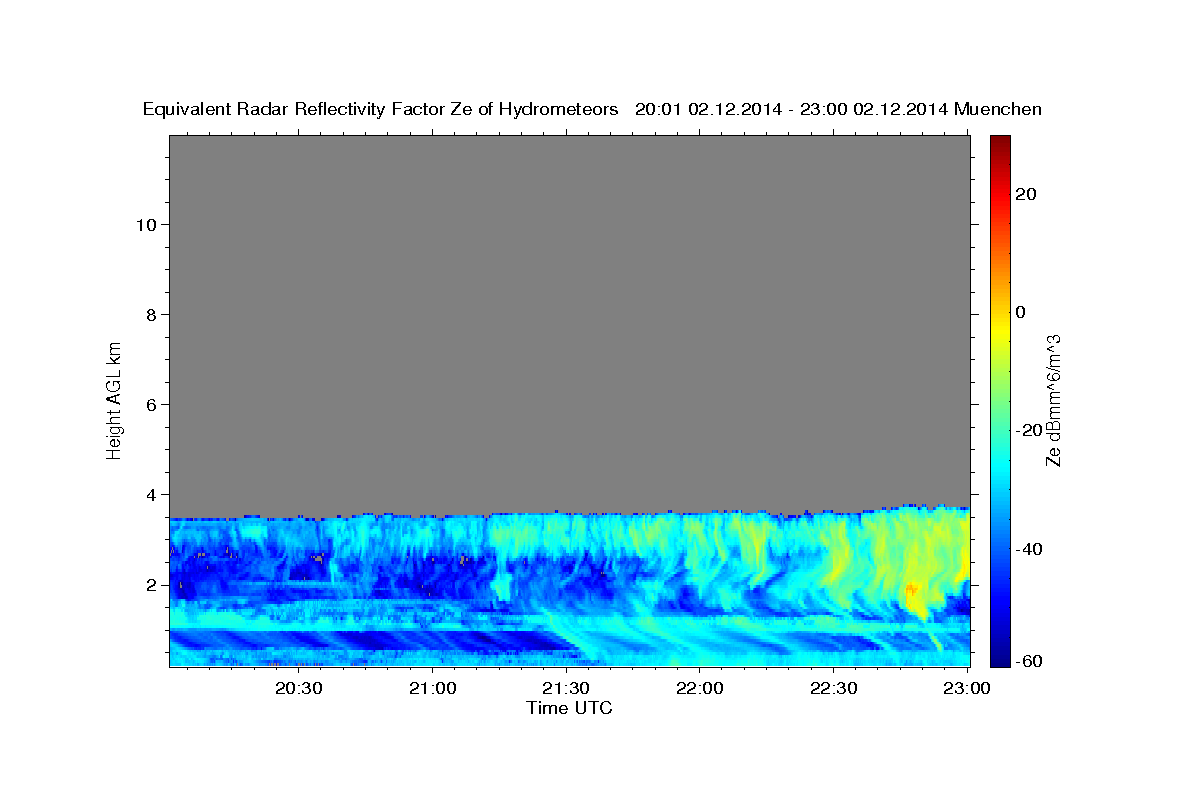Click the colorbar value '-20'

(1029, 430)
